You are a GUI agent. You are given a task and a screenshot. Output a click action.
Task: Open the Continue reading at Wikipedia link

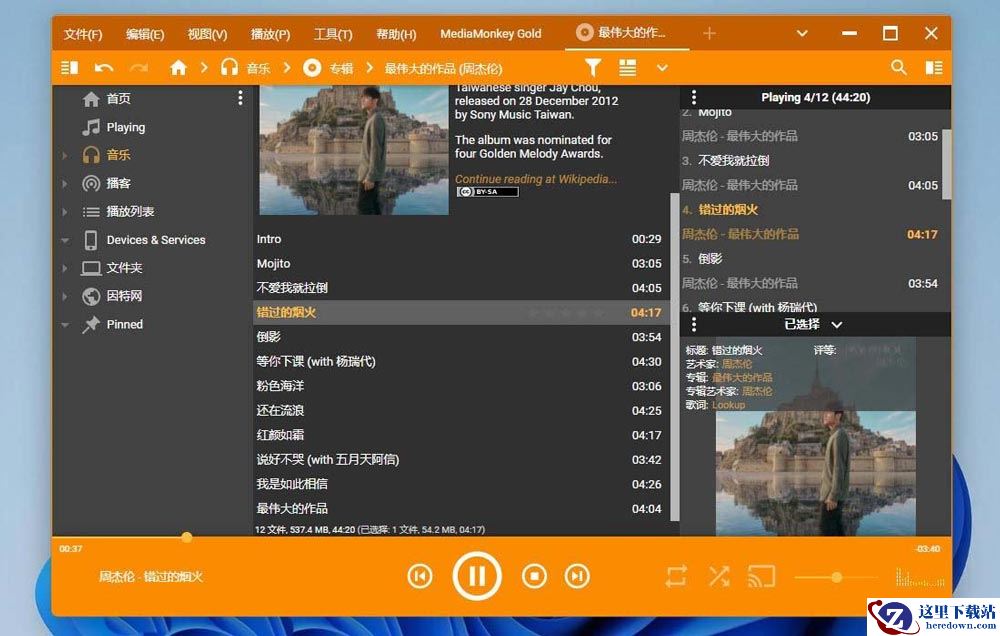(536, 179)
